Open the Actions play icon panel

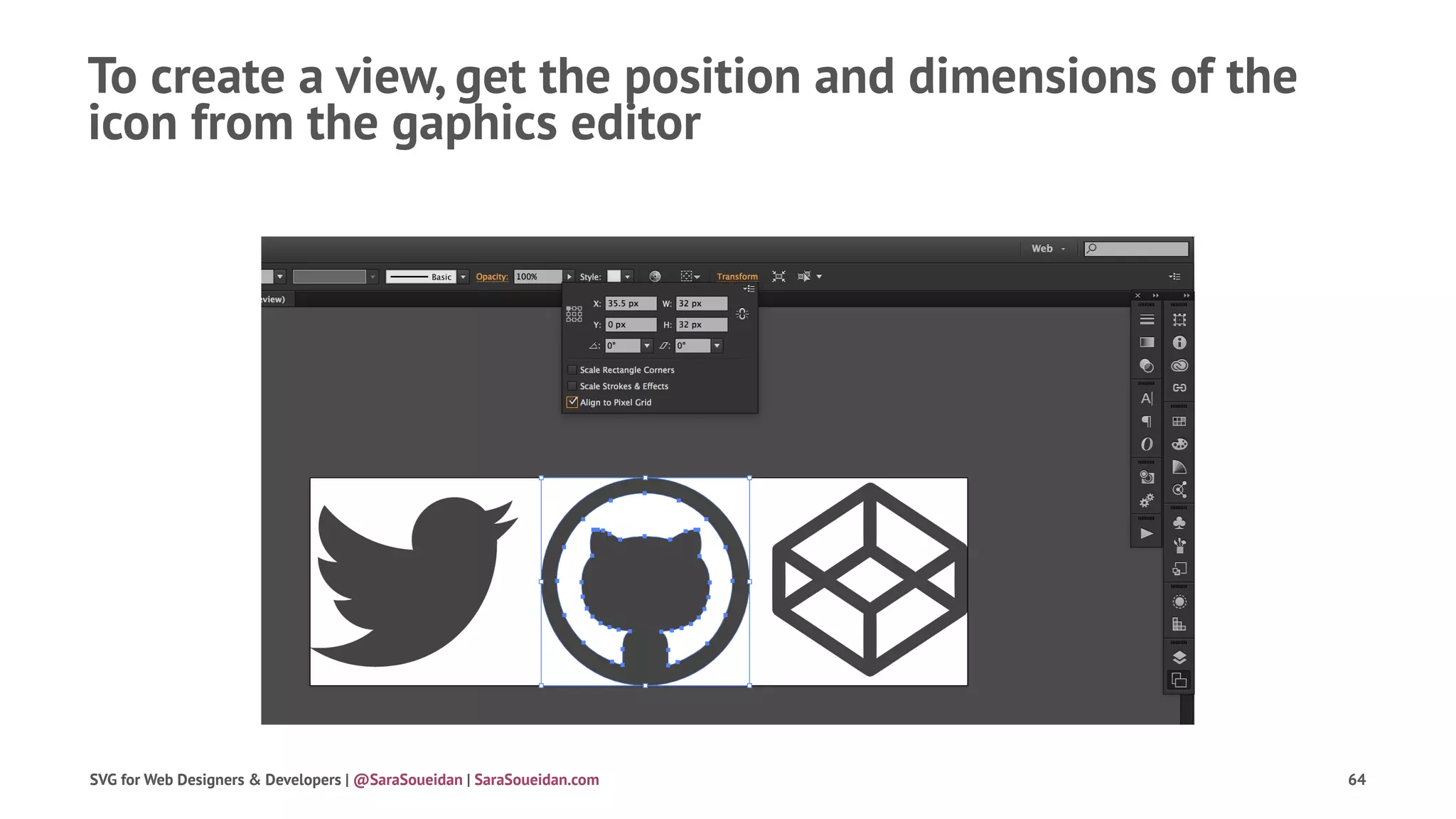pos(1146,533)
